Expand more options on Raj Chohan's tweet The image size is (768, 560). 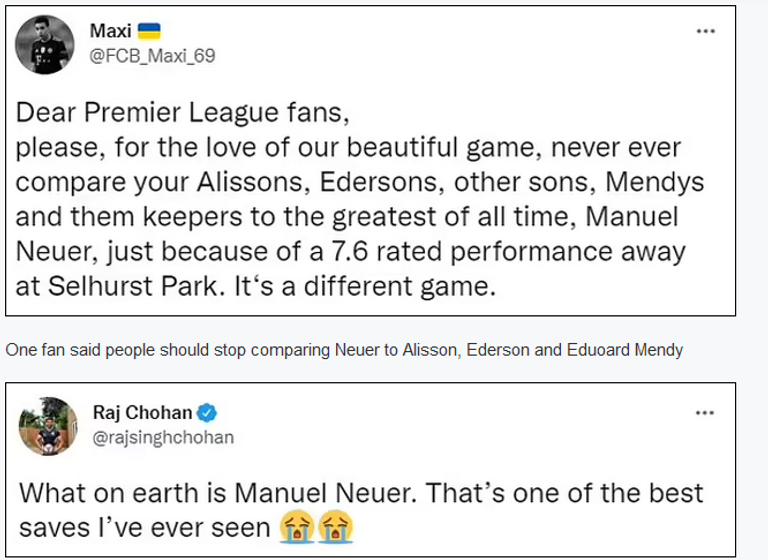click(706, 412)
